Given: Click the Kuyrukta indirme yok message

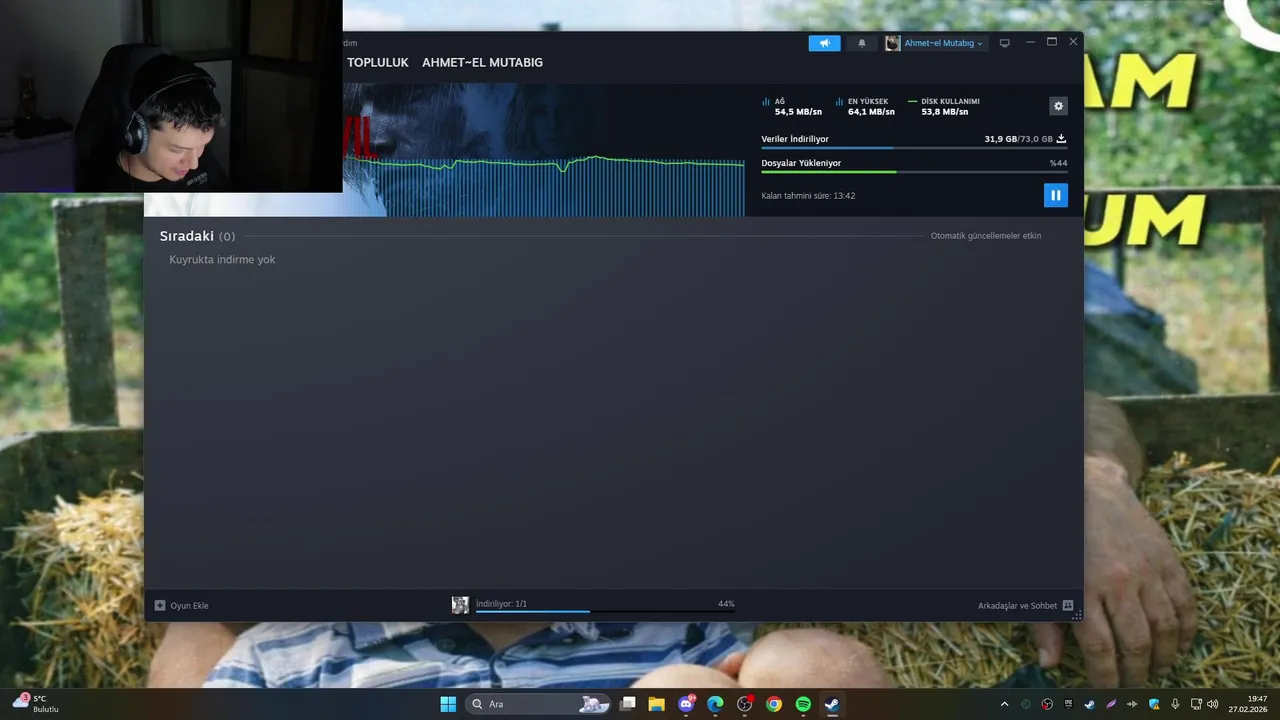Looking at the screenshot, I should (x=222, y=260).
